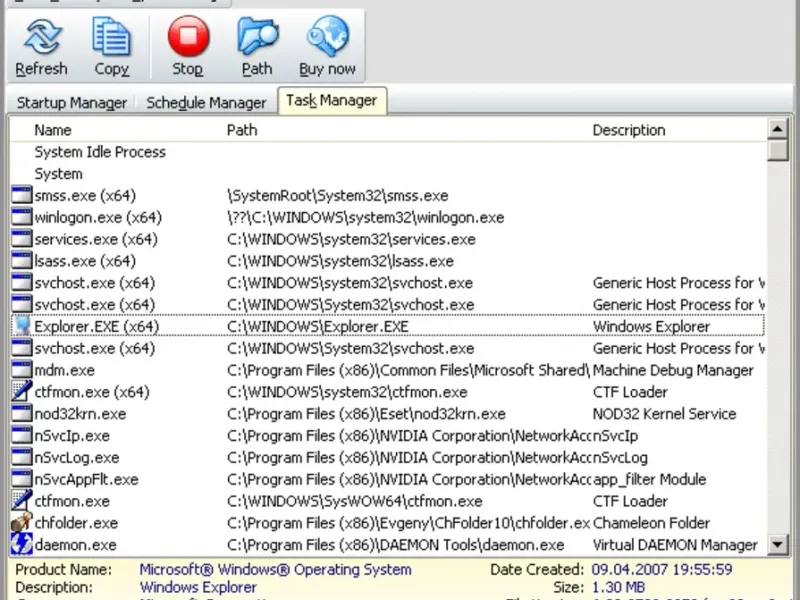800x600 pixels.
Task: Click the icon beside lsass.exe (x64)
Action: pyautogui.click(x=21, y=261)
